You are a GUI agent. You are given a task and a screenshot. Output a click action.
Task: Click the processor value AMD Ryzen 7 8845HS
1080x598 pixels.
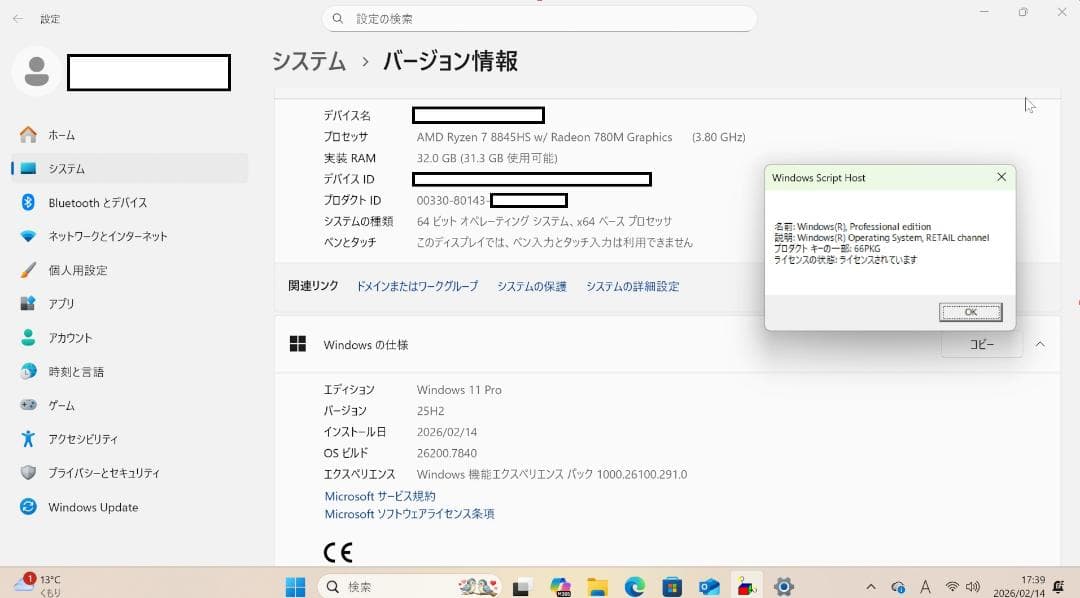pos(544,137)
